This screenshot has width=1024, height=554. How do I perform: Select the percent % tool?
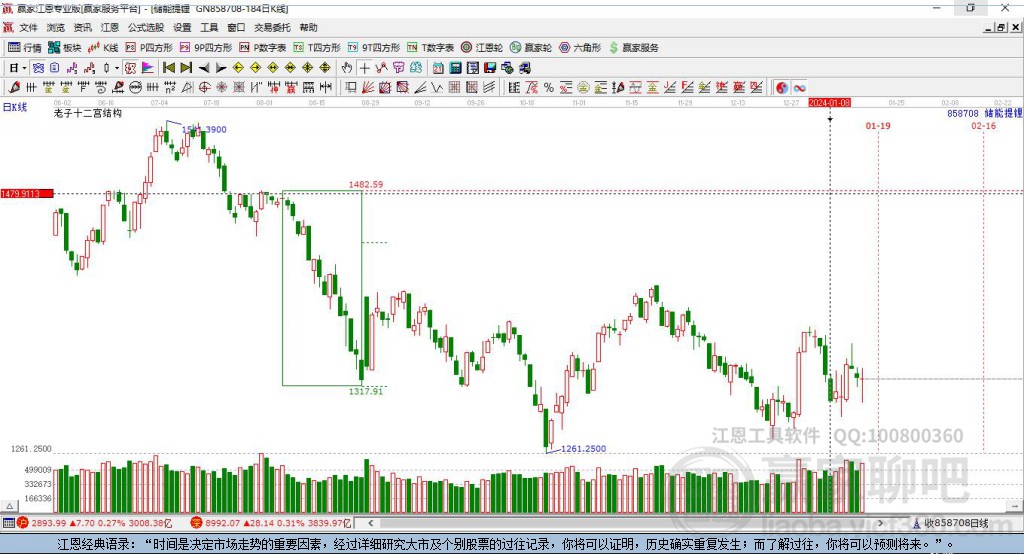click(x=549, y=88)
